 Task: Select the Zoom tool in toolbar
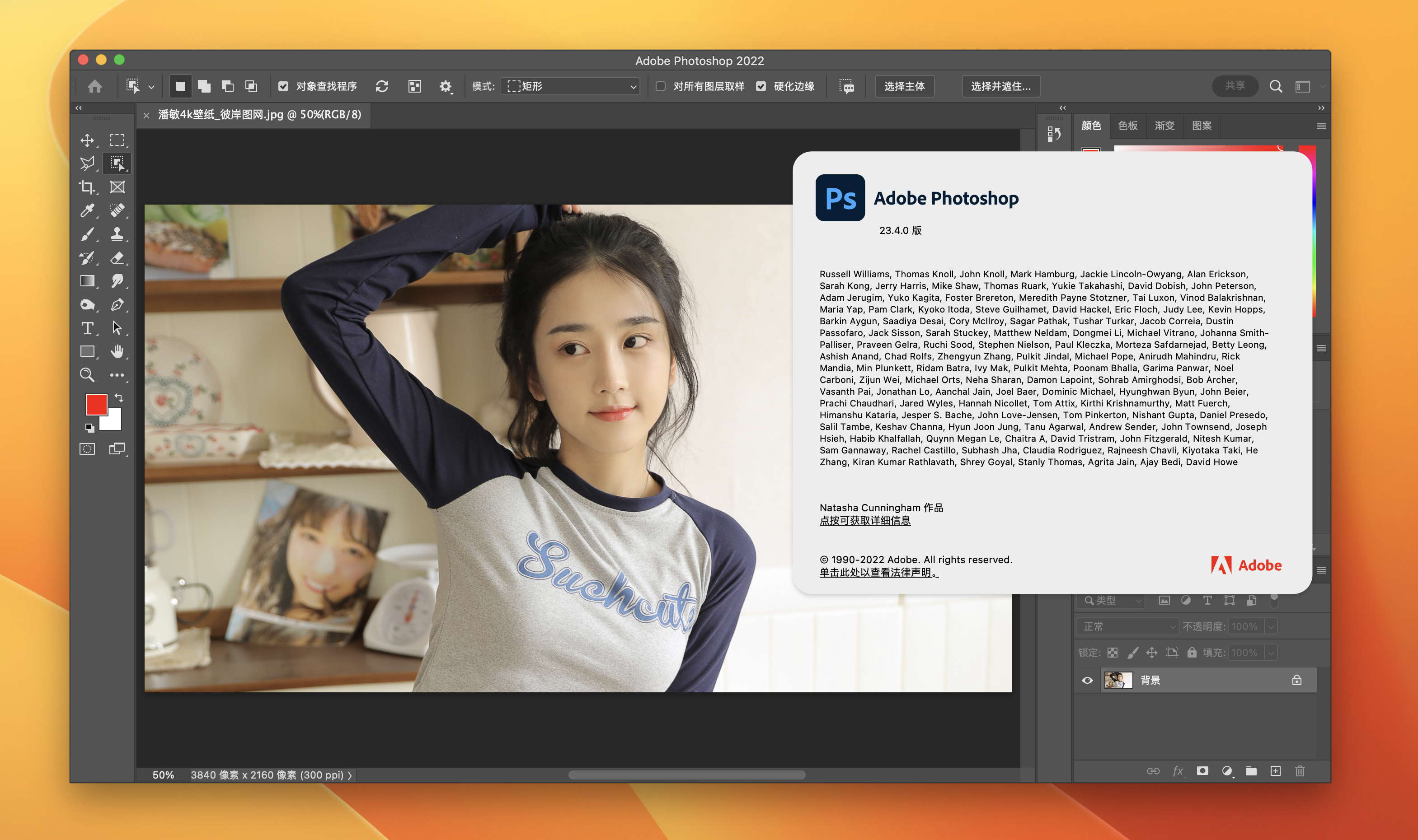click(x=87, y=375)
